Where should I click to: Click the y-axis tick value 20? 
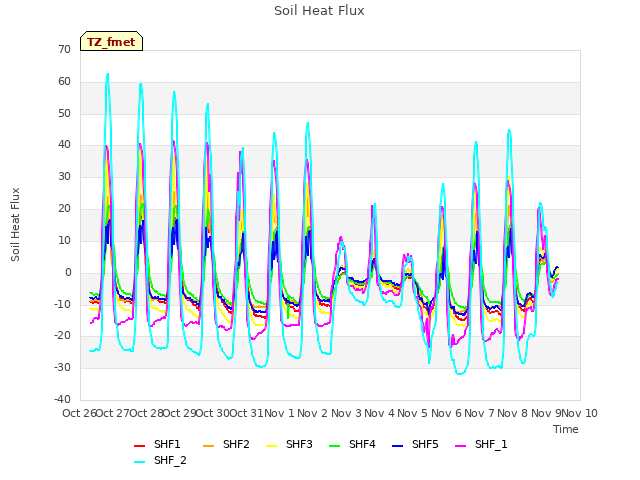(64, 208)
